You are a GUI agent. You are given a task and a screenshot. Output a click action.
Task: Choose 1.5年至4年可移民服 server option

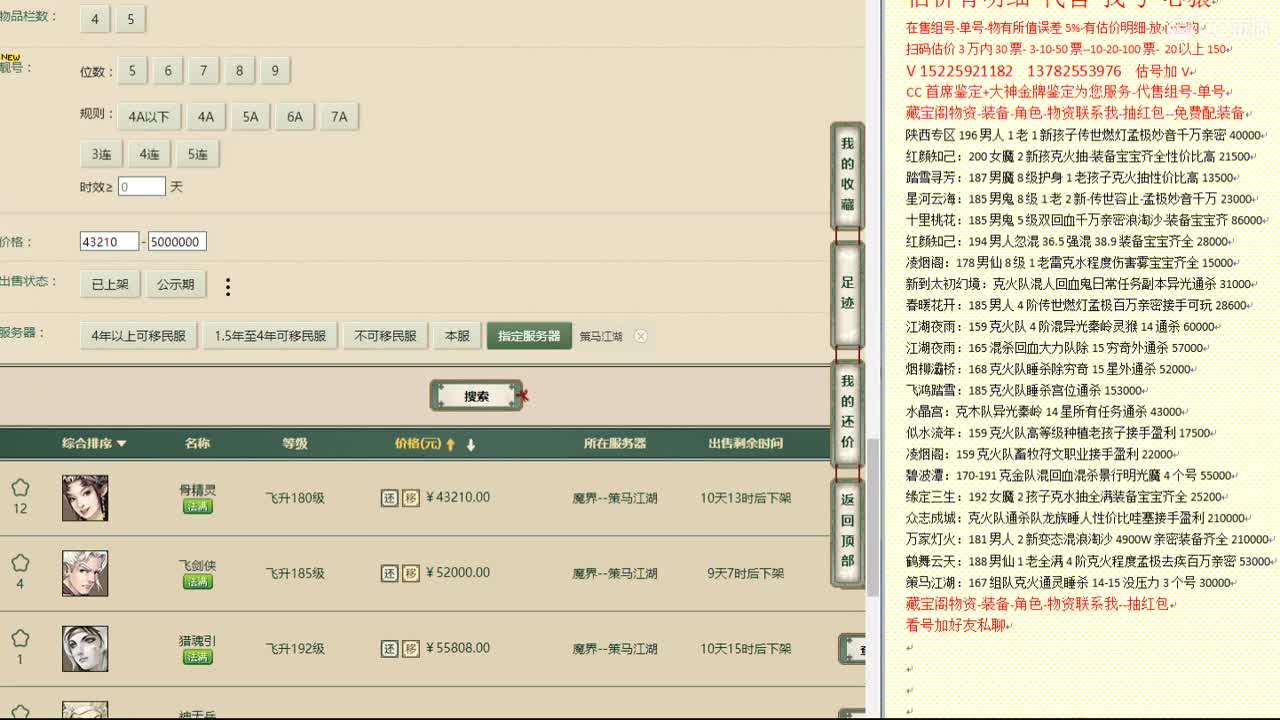tap(270, 336)
